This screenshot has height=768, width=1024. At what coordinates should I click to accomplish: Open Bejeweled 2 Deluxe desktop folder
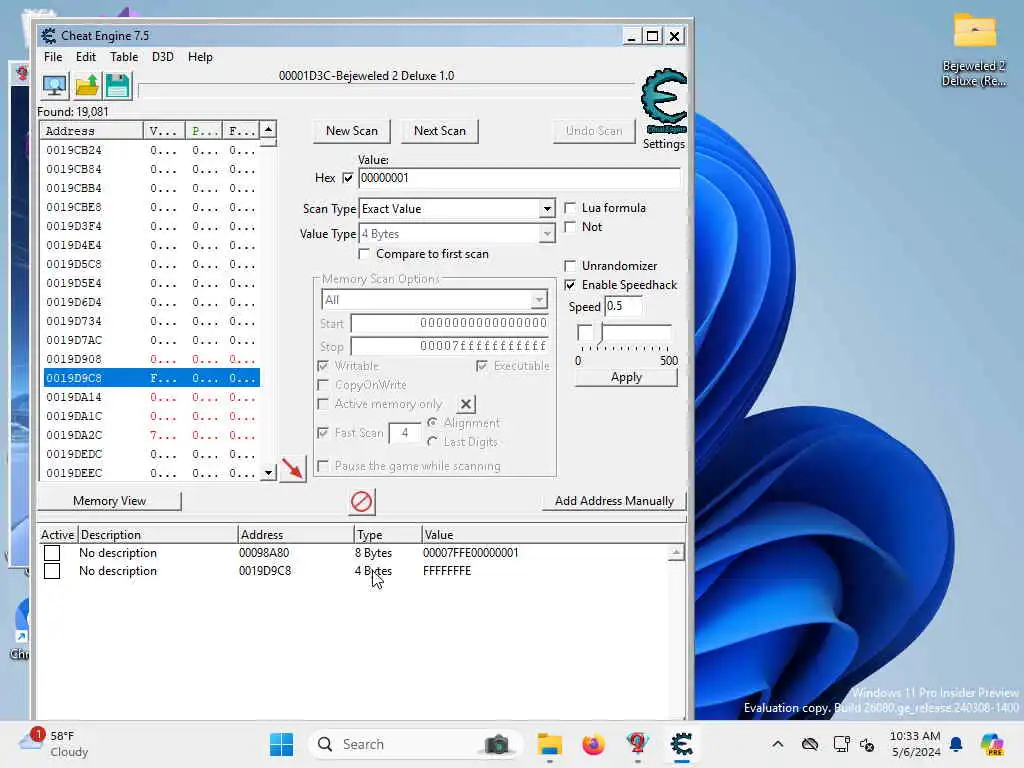pos(974,51)
